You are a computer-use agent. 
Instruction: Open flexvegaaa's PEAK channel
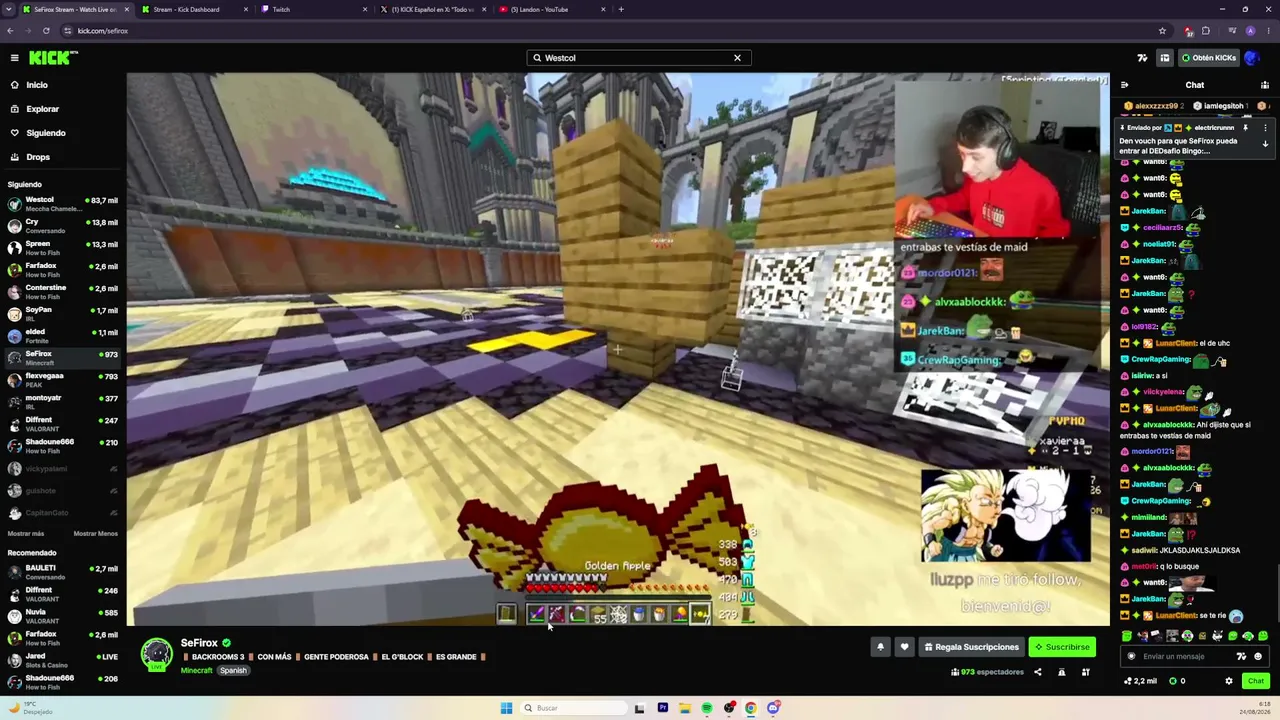point(63,380)
